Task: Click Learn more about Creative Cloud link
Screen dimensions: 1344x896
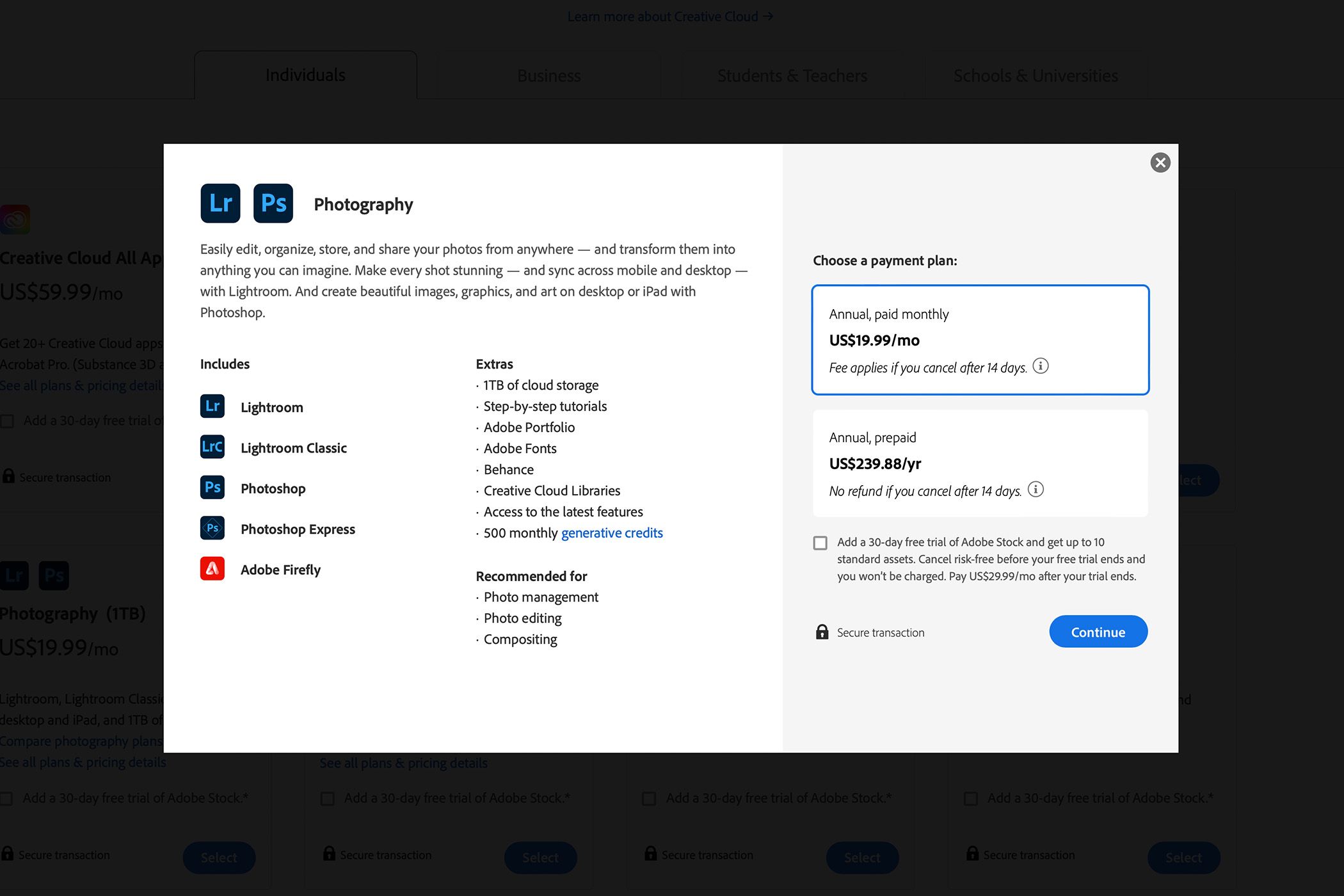Action: point(671,15)
